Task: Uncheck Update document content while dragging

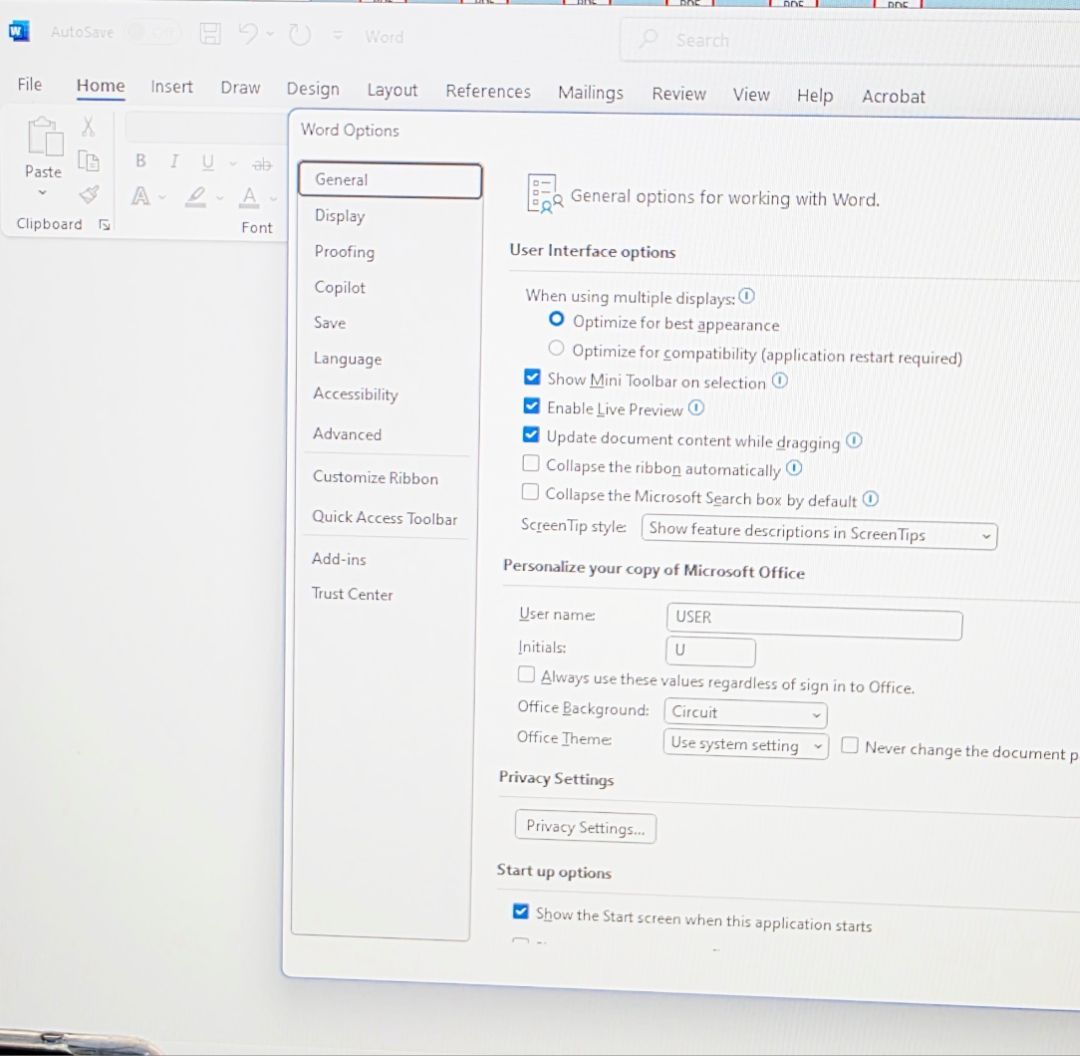Action: tap(530, 435)
